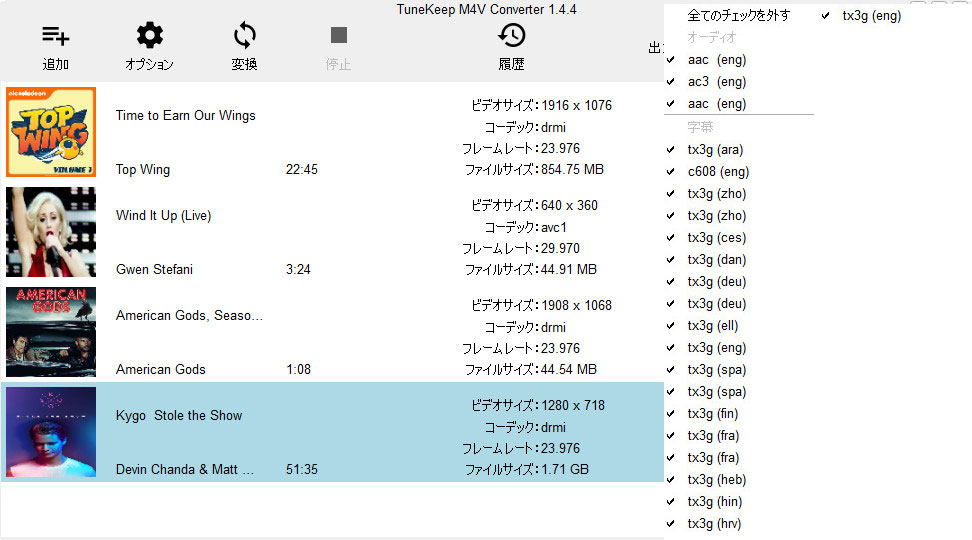The height and width of the screenshot is (540, 972).
Task: Click title 'Time to Earn Our Wings'
Action: tap(185, 116)
